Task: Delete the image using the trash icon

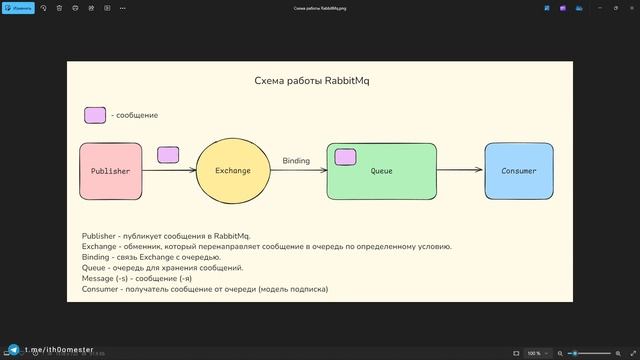Action: click(x=59, y=8)
